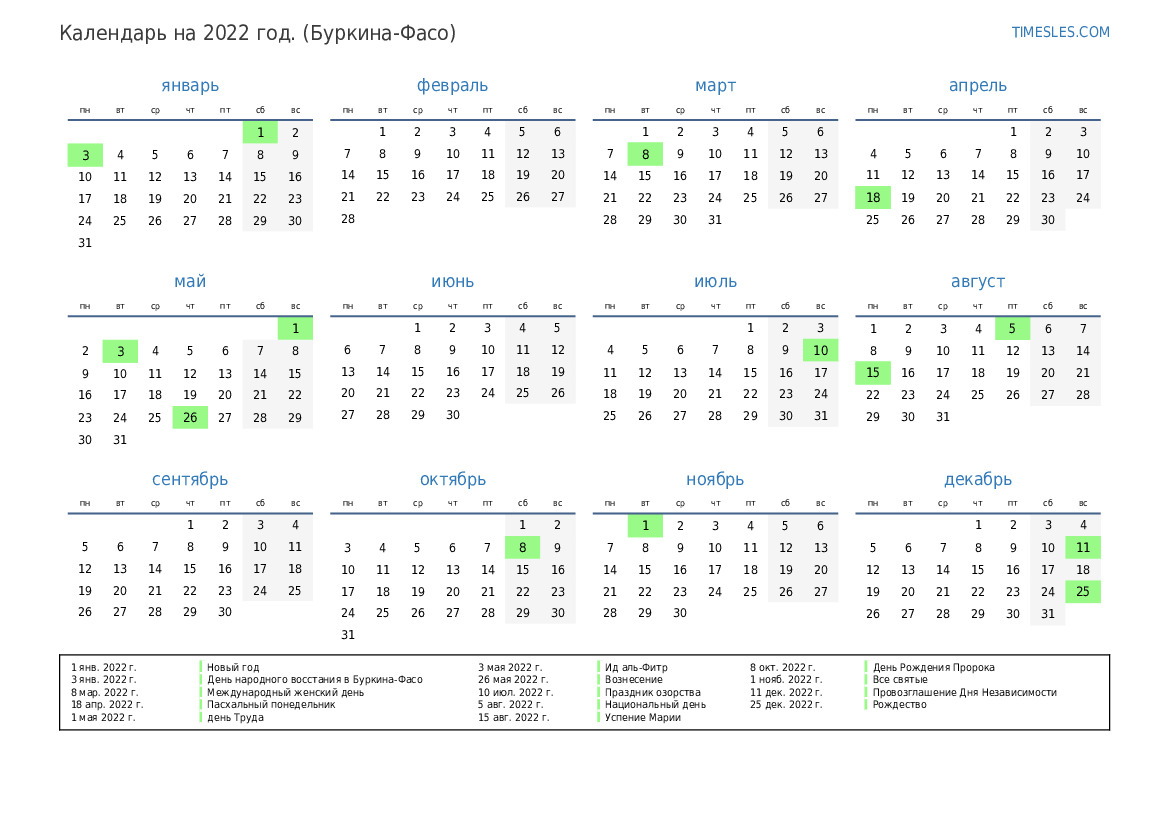This screenshot has width=1169, height=827.
Task: Click the Новый год legend entry
Action: point(233,667)
